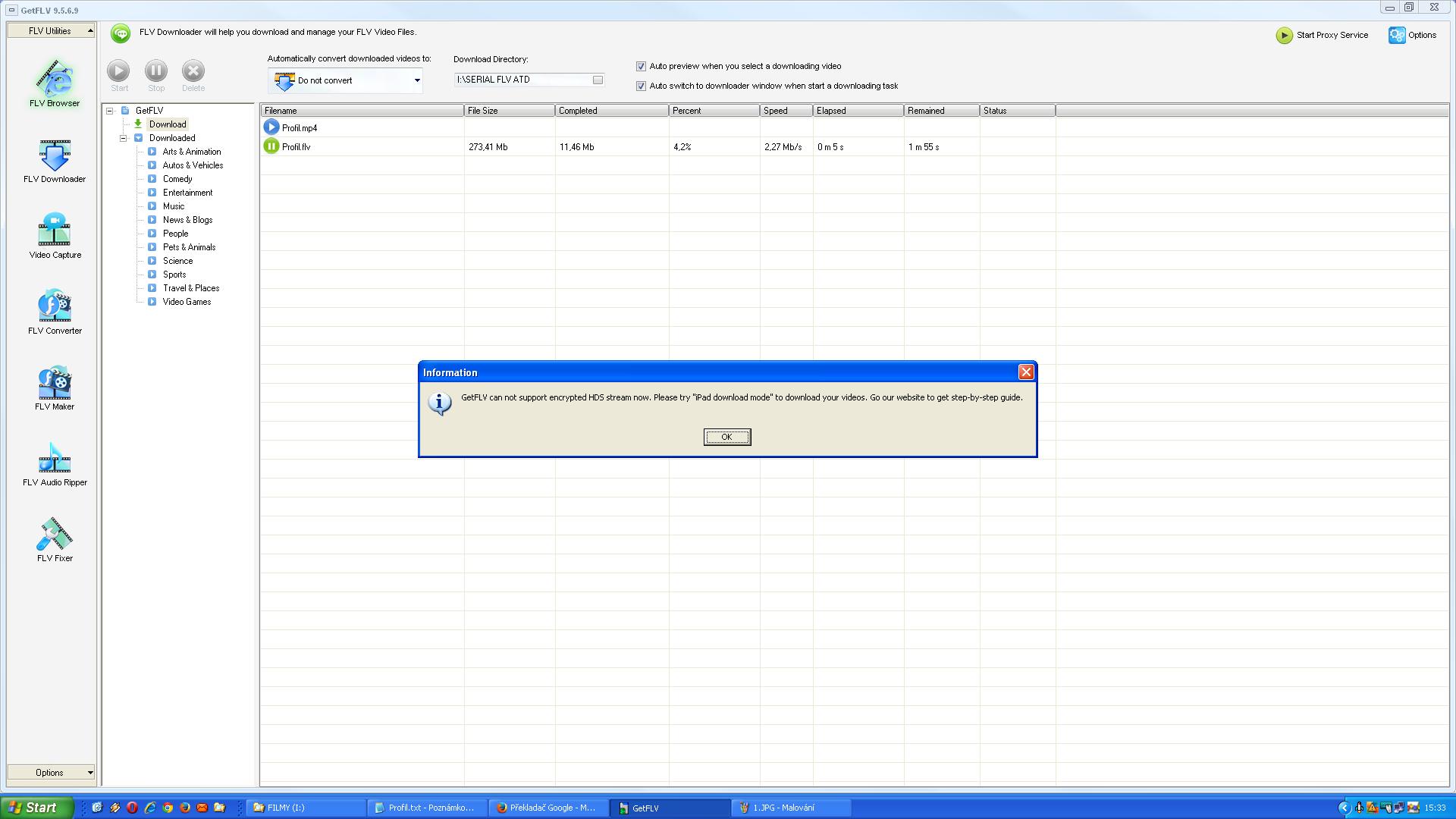Sort the list by the Speed column
Viewport: 1456px width, 819px height.
click(x=786, y=111)
